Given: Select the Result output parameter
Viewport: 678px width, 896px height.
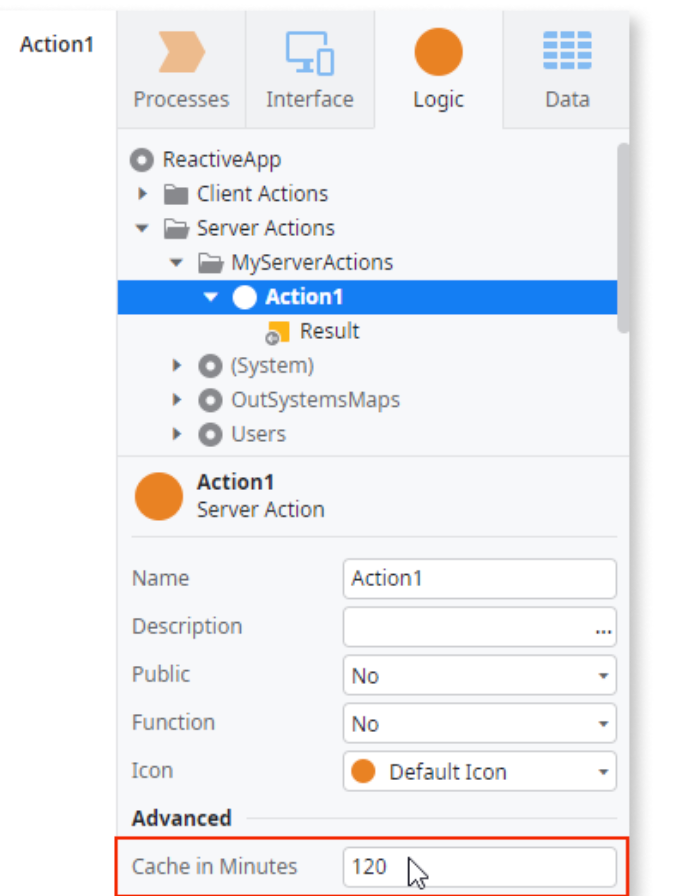Looking at the screenshot, I should (330, 331).
